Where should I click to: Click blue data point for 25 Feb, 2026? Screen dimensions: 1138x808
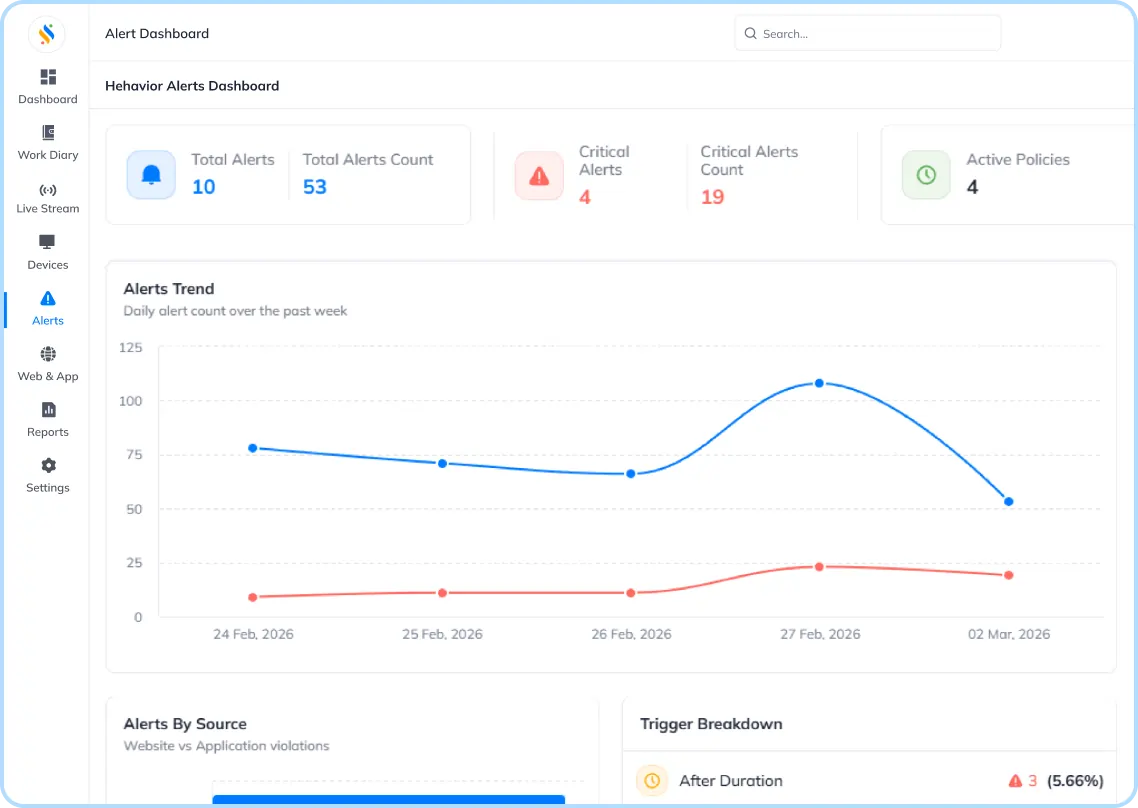point(442,463)
